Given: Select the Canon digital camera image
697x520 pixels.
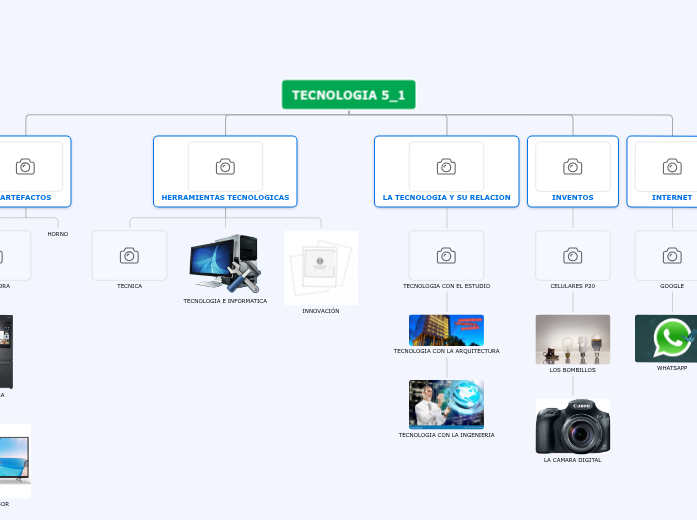Looking at the screenshot, I should tap(572, 426).
